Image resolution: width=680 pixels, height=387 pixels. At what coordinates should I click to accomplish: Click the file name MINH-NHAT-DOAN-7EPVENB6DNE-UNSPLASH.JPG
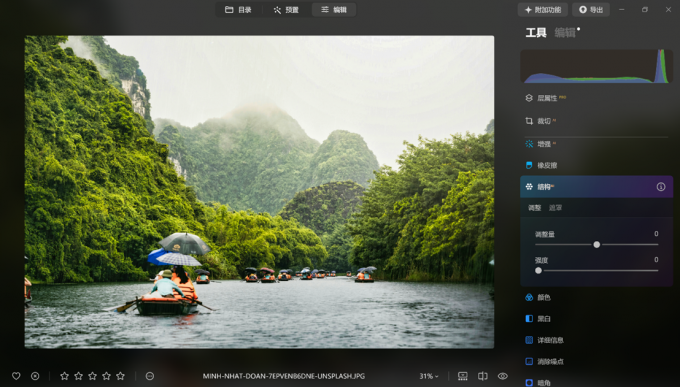point(284,376)
